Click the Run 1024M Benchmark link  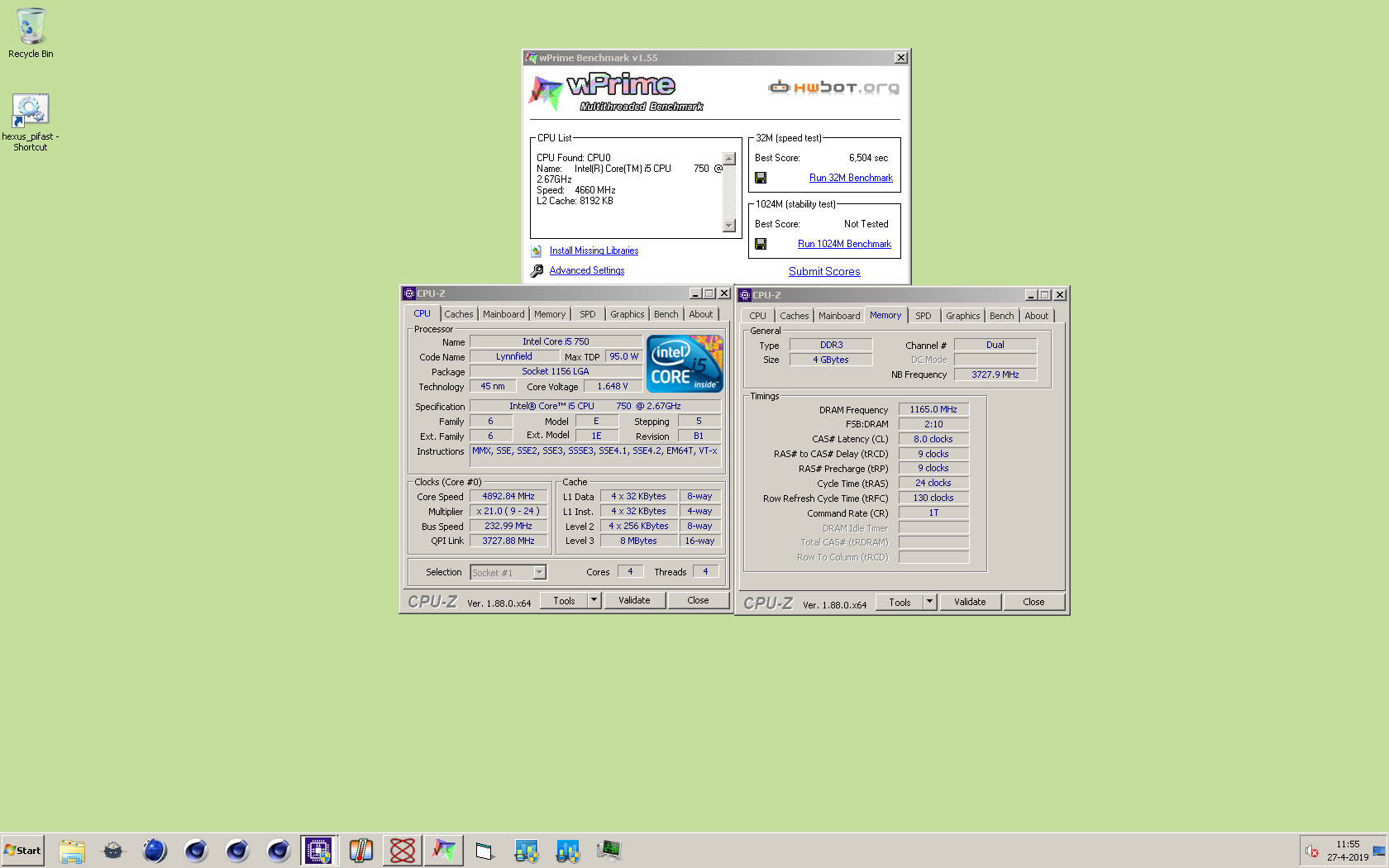(844, 244)
